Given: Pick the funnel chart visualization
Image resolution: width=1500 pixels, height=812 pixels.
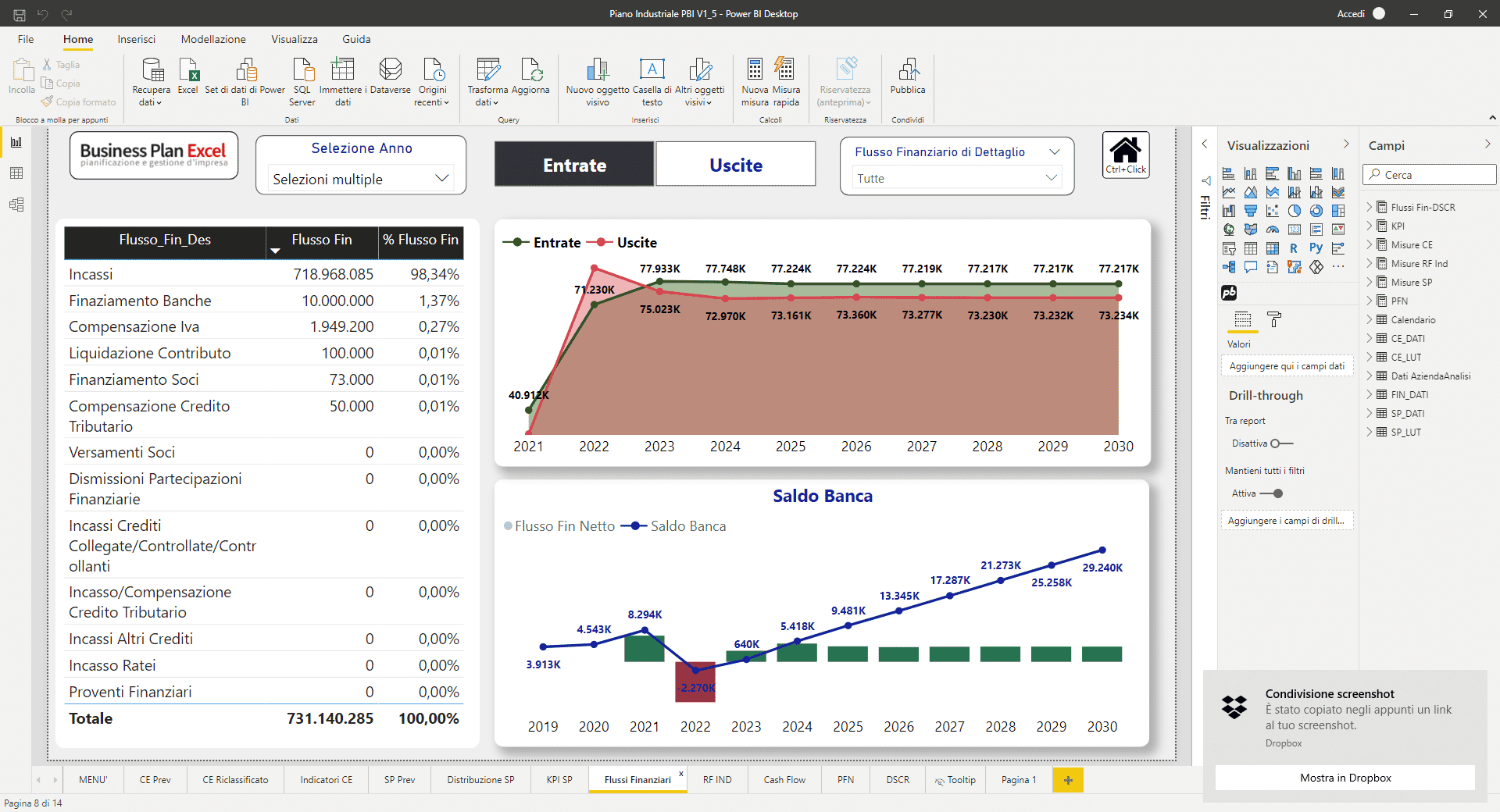Looking at the screenshot, I should click(x=1251, y=211).
